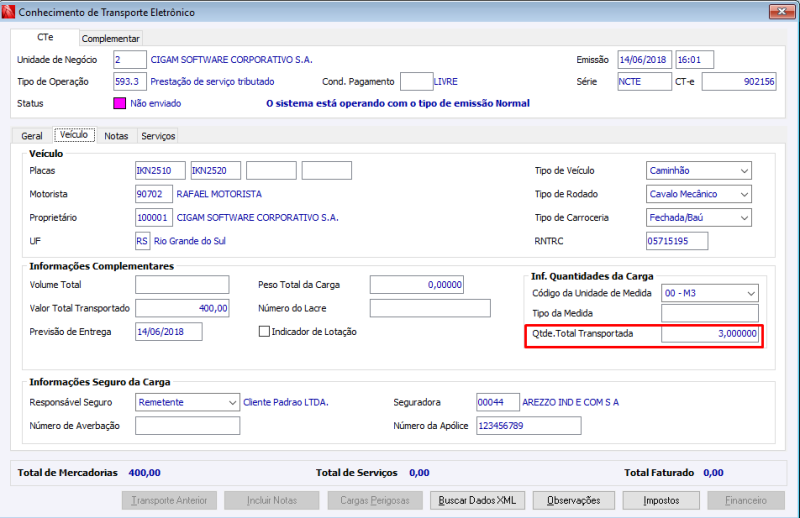Open the Tipo de Rodado dropdown

coord(698,194)
